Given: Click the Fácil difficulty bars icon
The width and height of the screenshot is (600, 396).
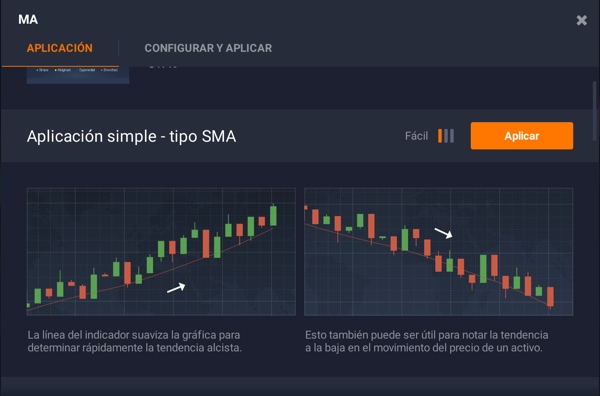Looking at the screenshot, I should (x=446, y=136).
